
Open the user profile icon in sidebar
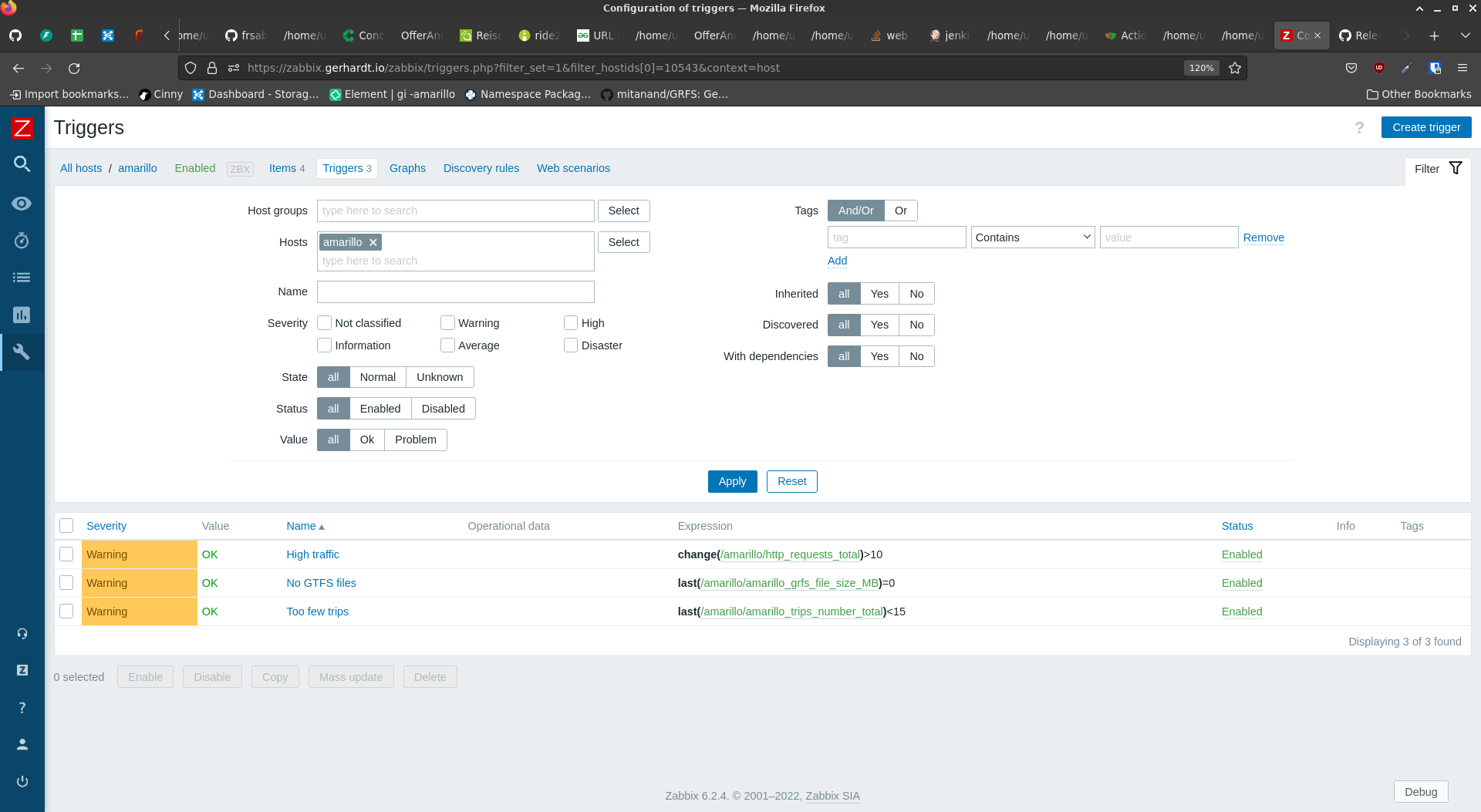(22, 744)
